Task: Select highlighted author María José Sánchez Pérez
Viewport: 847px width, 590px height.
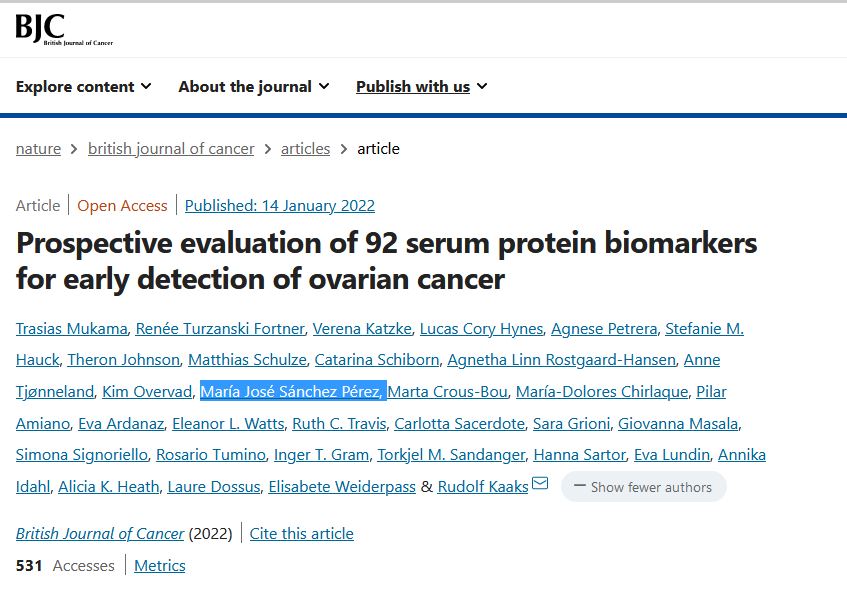Action: coord(292,391)
